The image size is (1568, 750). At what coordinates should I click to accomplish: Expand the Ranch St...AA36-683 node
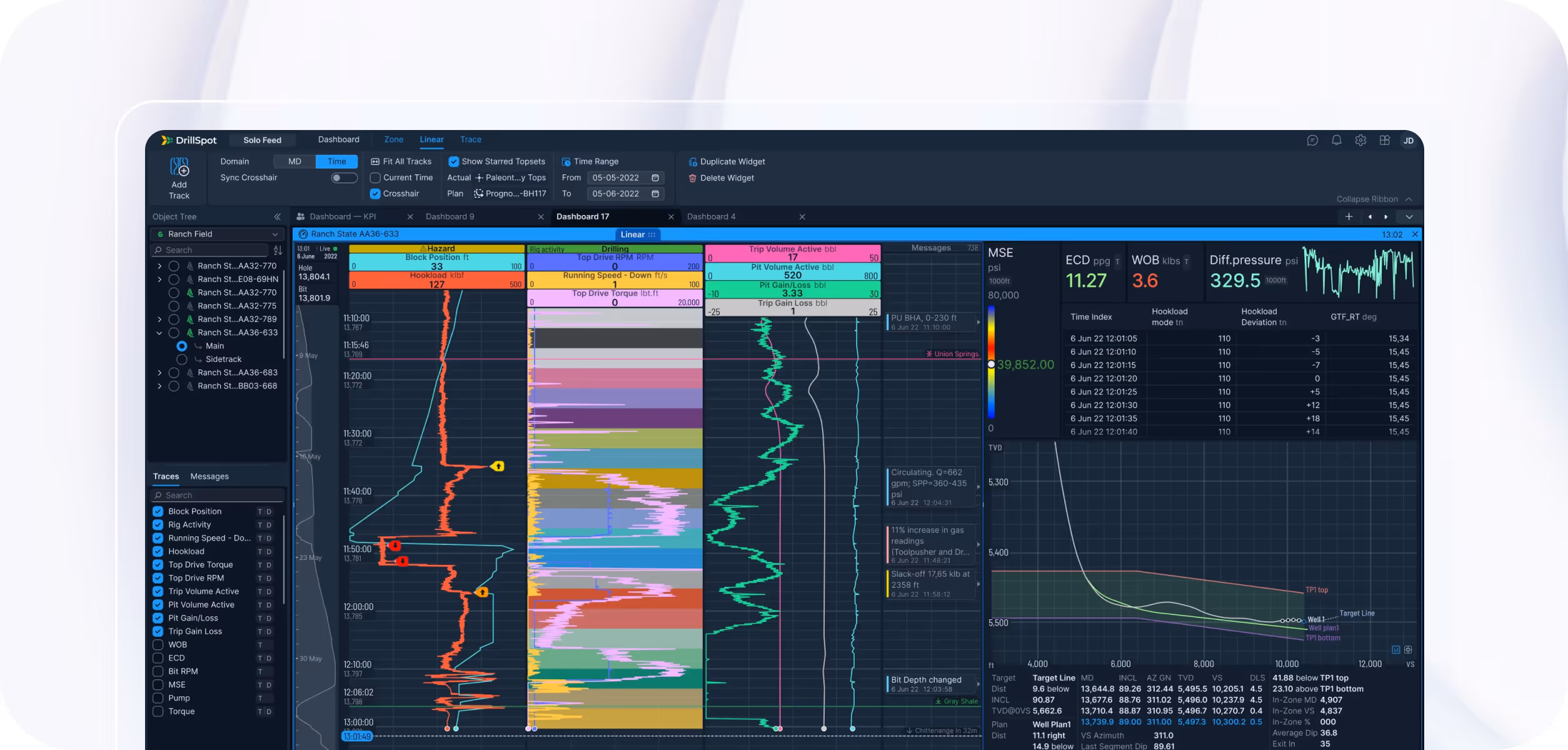[159, 373]
